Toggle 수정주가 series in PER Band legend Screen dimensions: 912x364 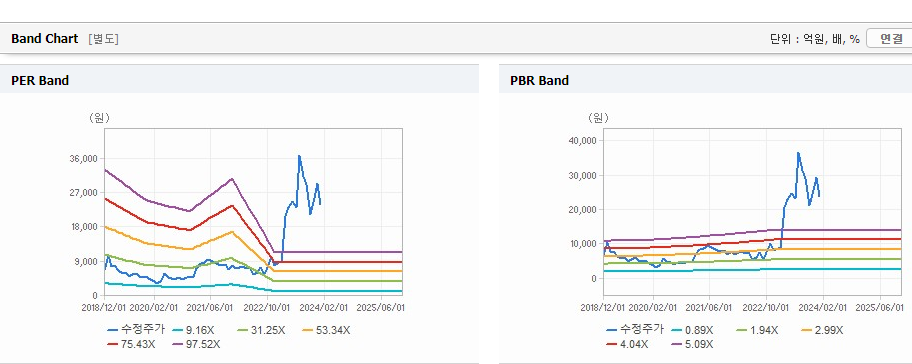136,330
